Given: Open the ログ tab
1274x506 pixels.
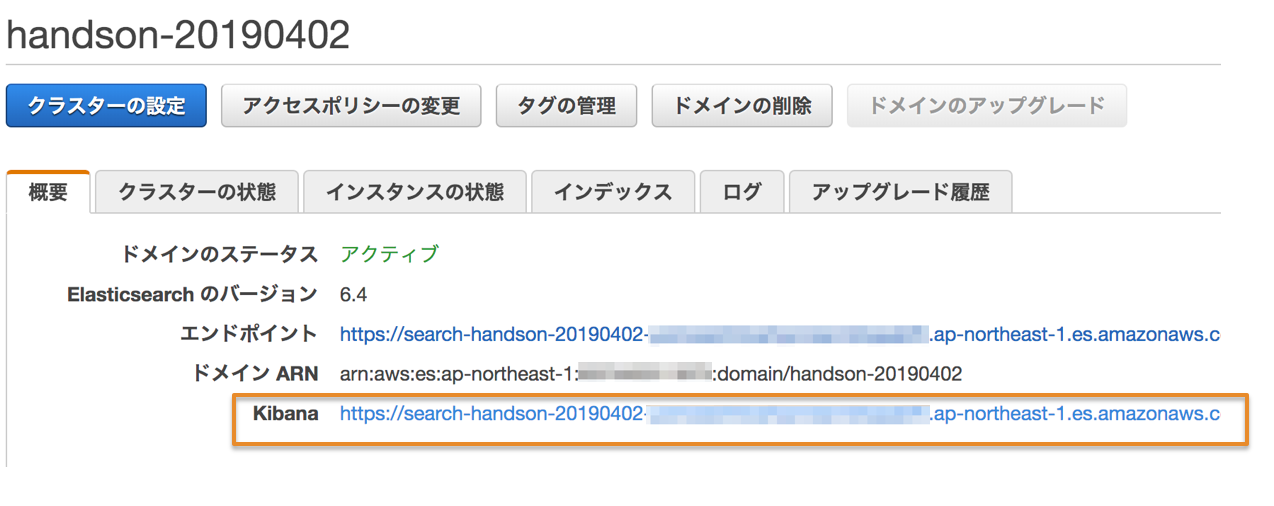Looking at the screenshot, I should pyautogui.click(x=742, y=192).
